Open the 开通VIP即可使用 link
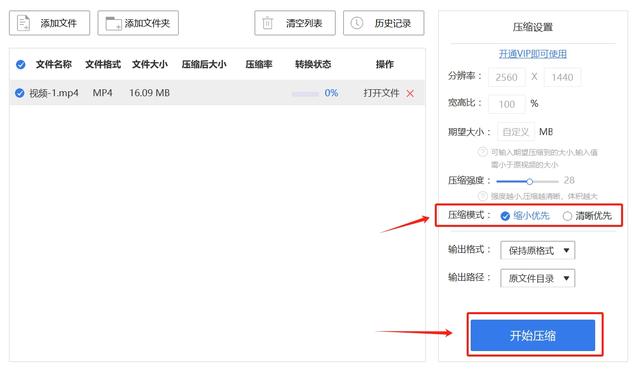The width and height of the screenshot is (640, 372). pyautogui.click(x=533, y=54)
